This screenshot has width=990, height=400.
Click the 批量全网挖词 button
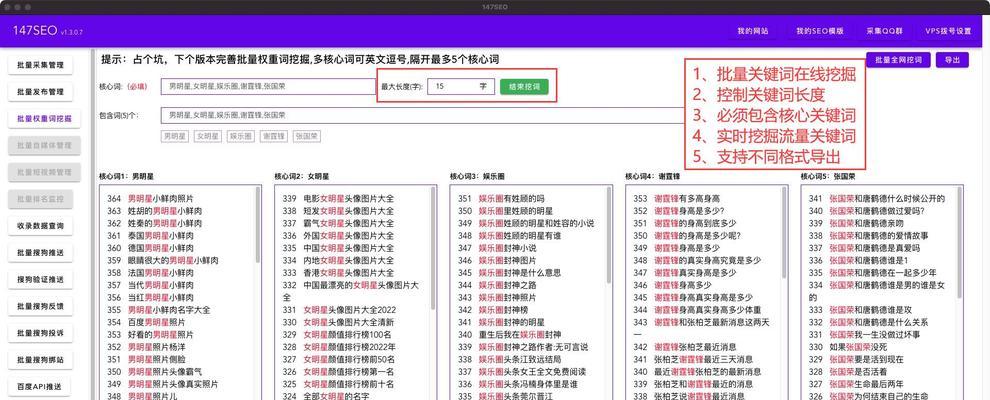tap(899, 60)
